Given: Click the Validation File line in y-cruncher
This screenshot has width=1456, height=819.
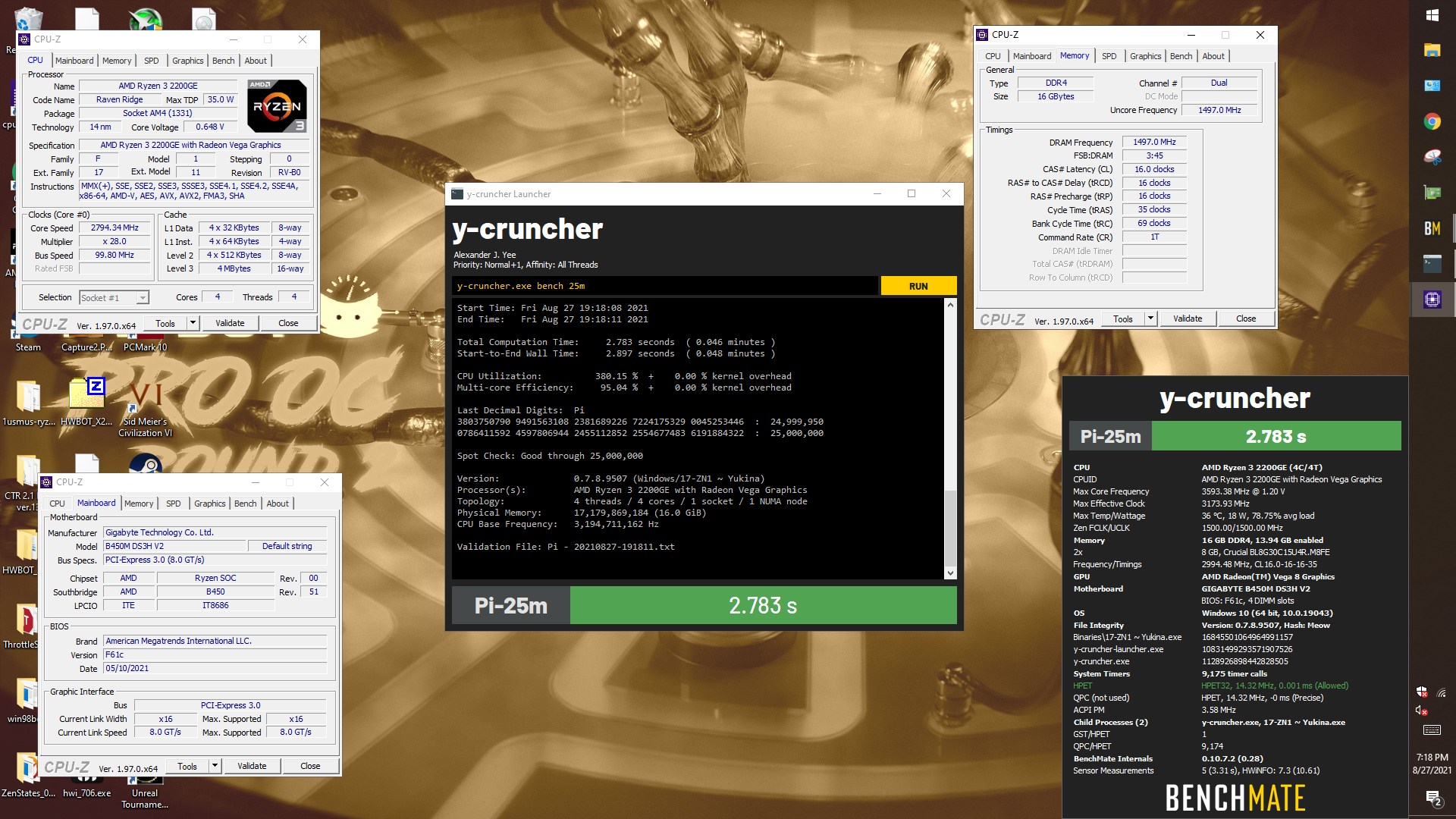Looking at the screenshot, I should [x=566, y=547].
